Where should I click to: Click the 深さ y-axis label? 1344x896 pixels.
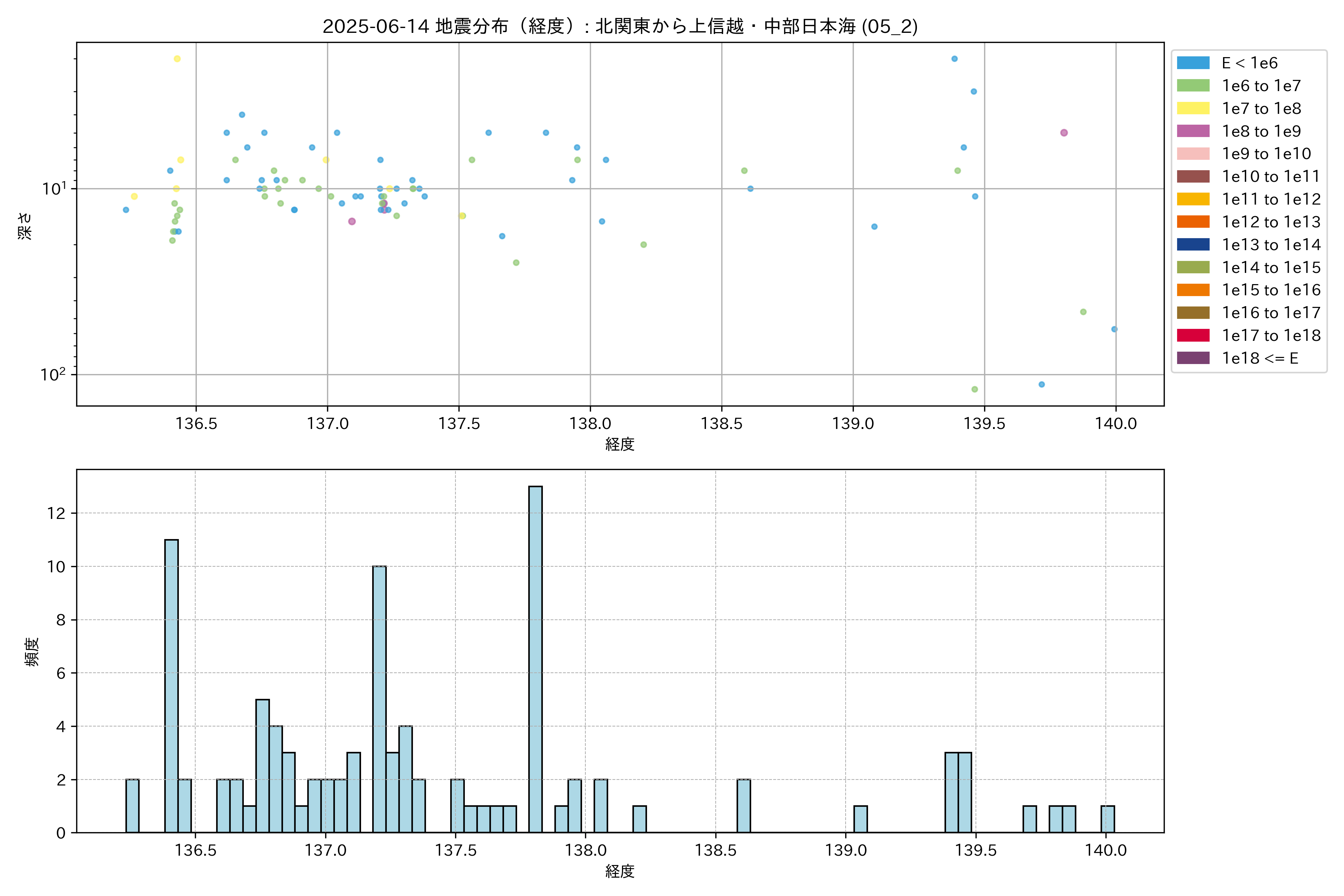(x=25, y=226)
